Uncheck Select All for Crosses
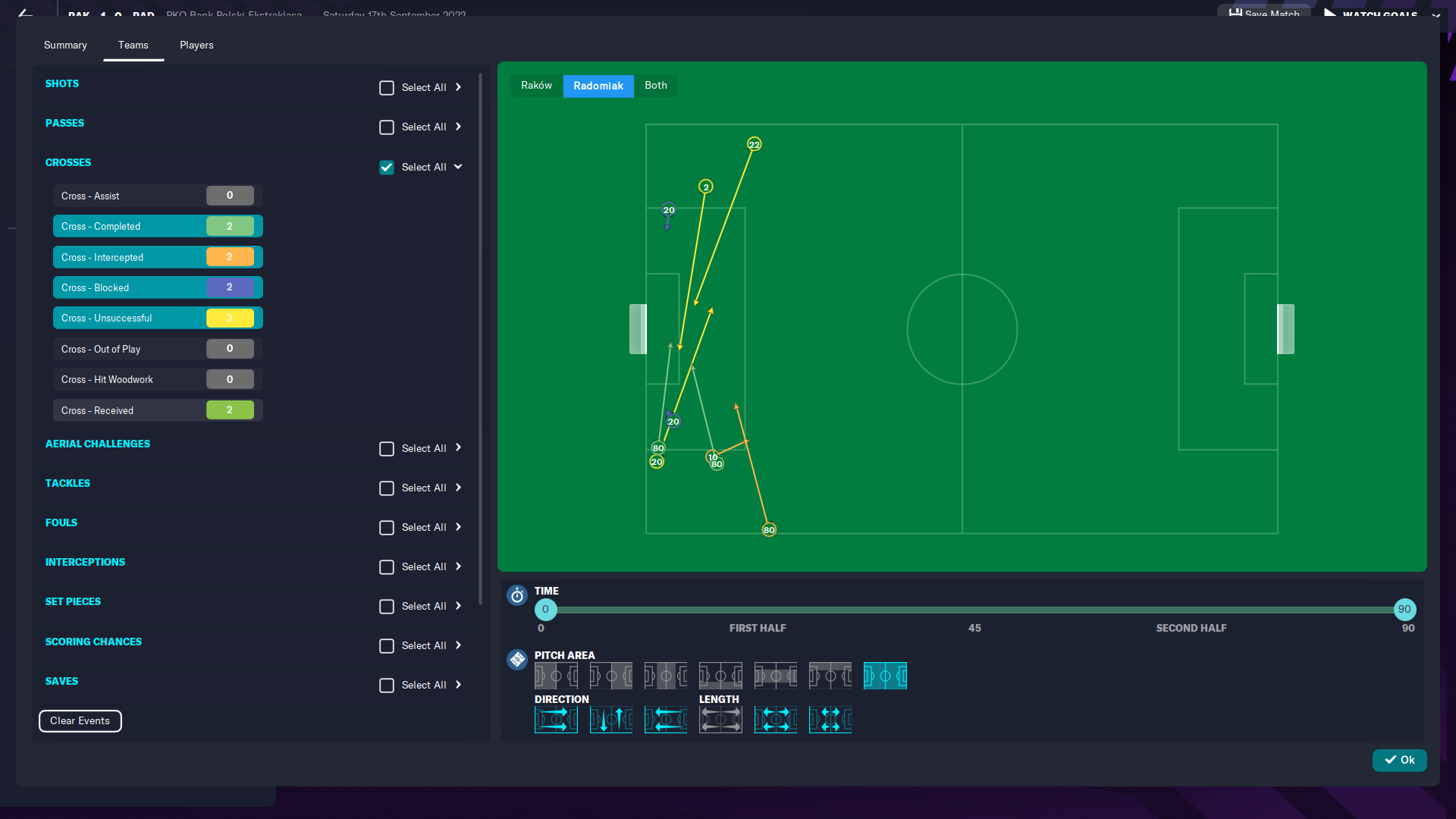 [x=387, y=168]
